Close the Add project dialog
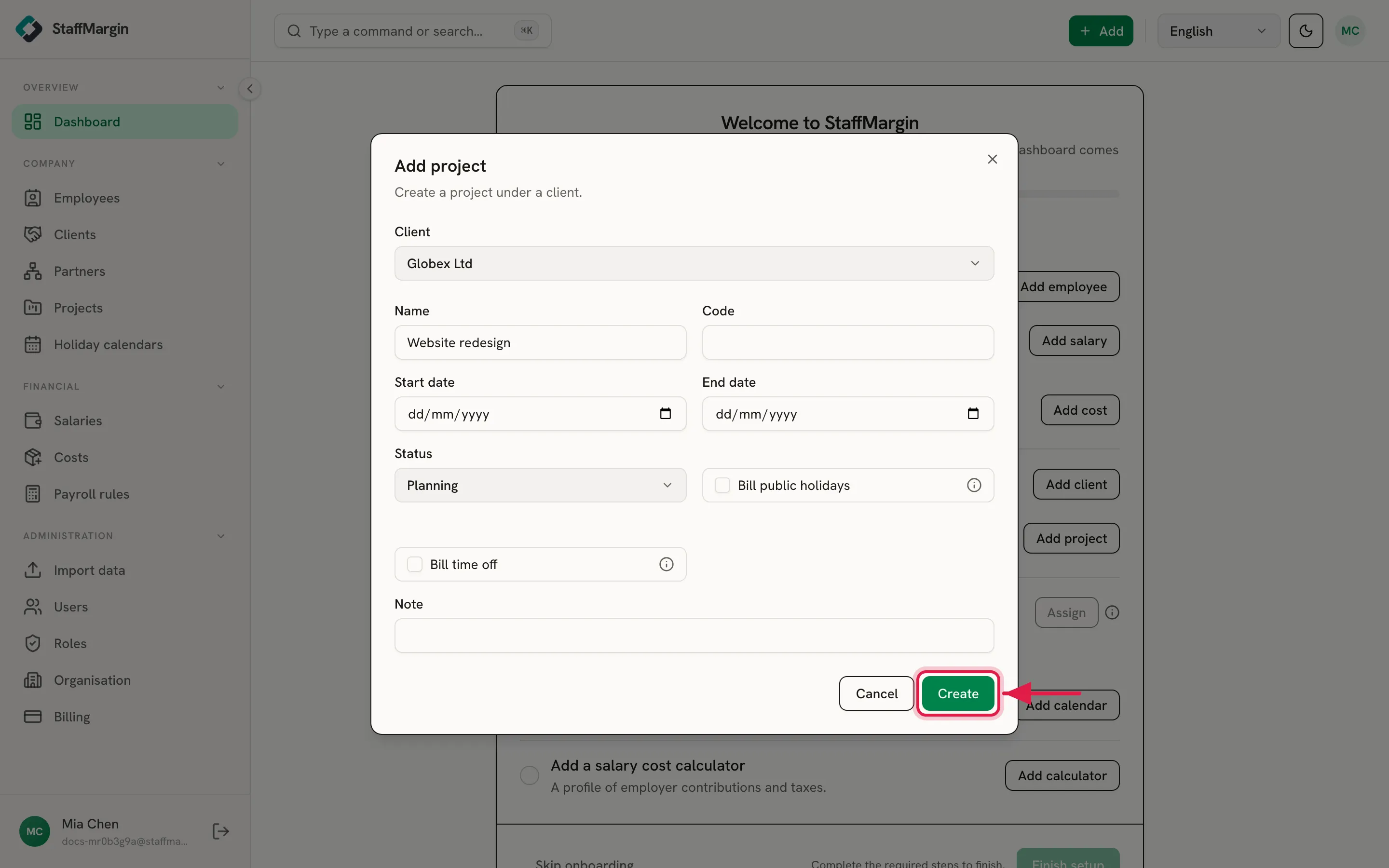Screen dimensions: 1389x868 [993, 159]
